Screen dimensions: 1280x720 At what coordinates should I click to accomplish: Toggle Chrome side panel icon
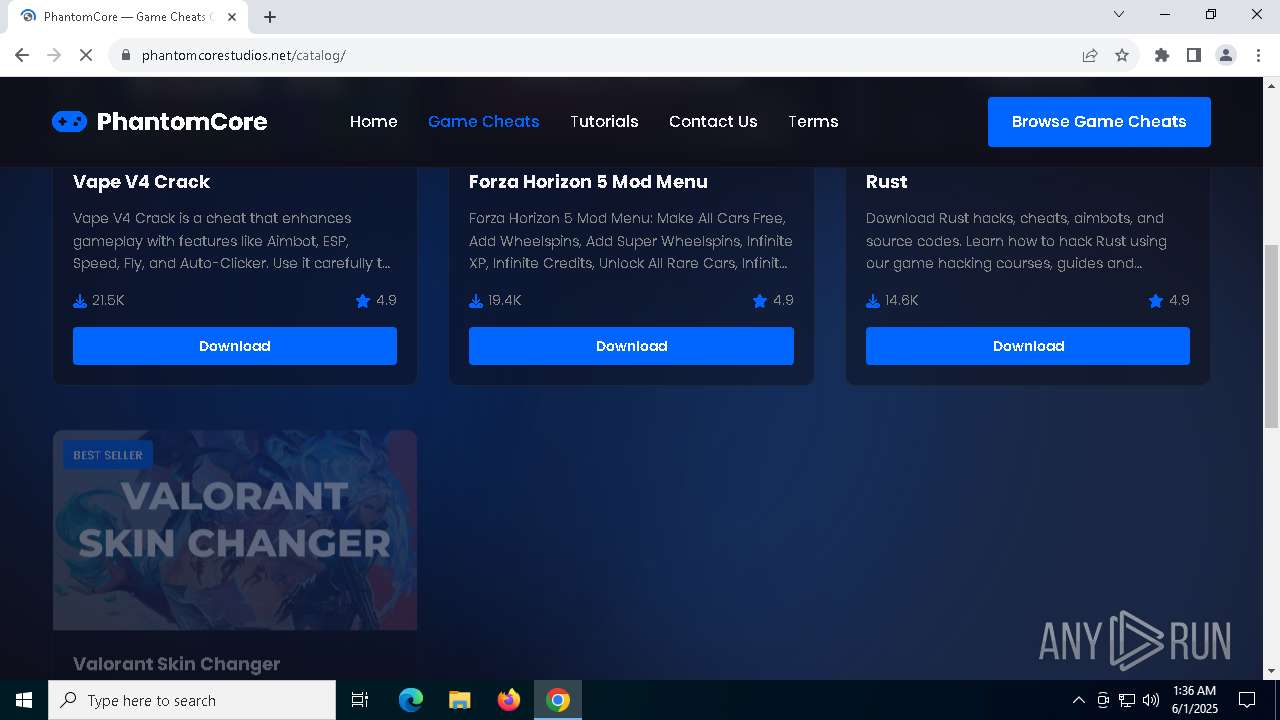point(1194,55)
